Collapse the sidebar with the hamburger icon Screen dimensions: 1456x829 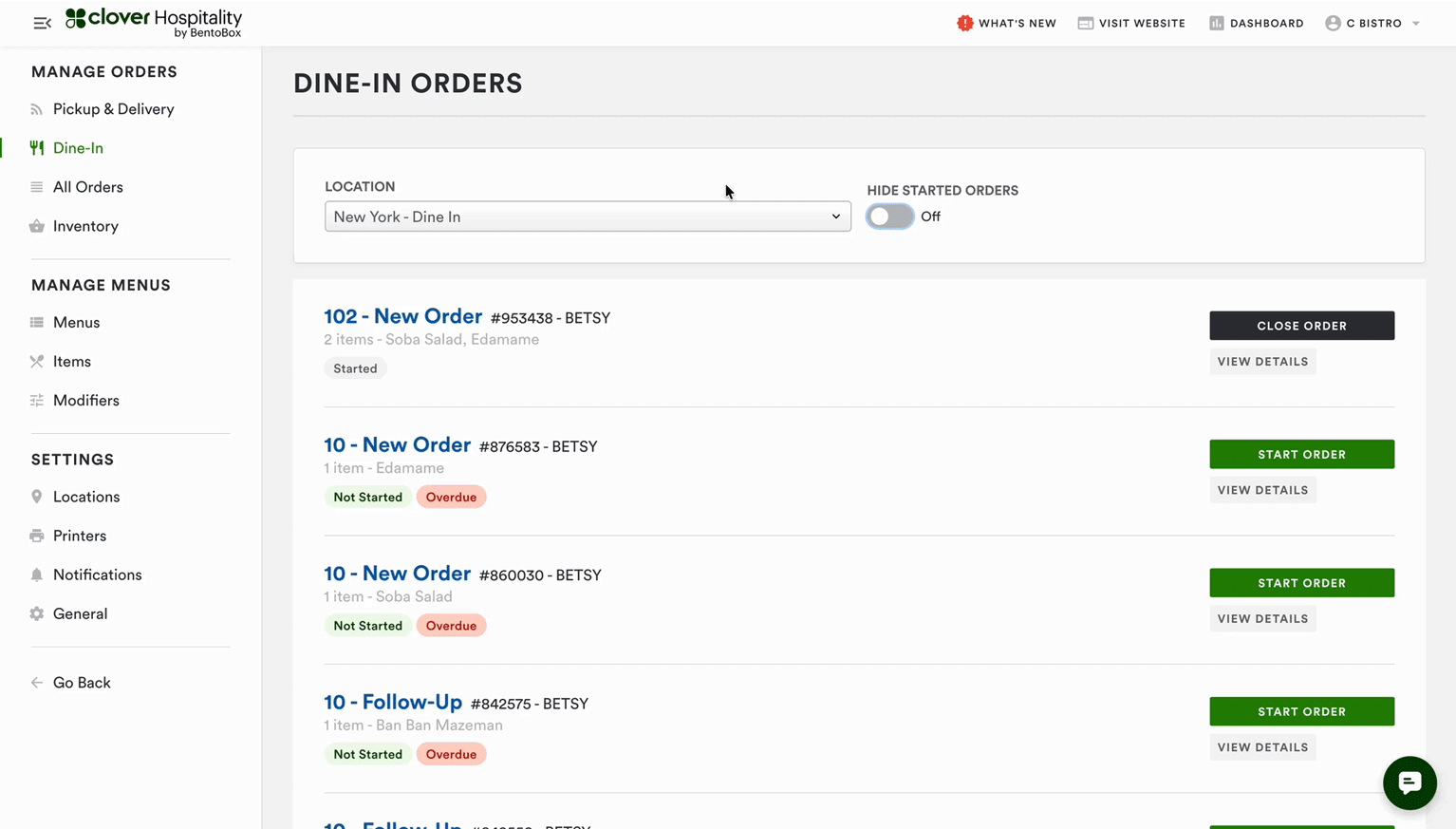[42, 23]
